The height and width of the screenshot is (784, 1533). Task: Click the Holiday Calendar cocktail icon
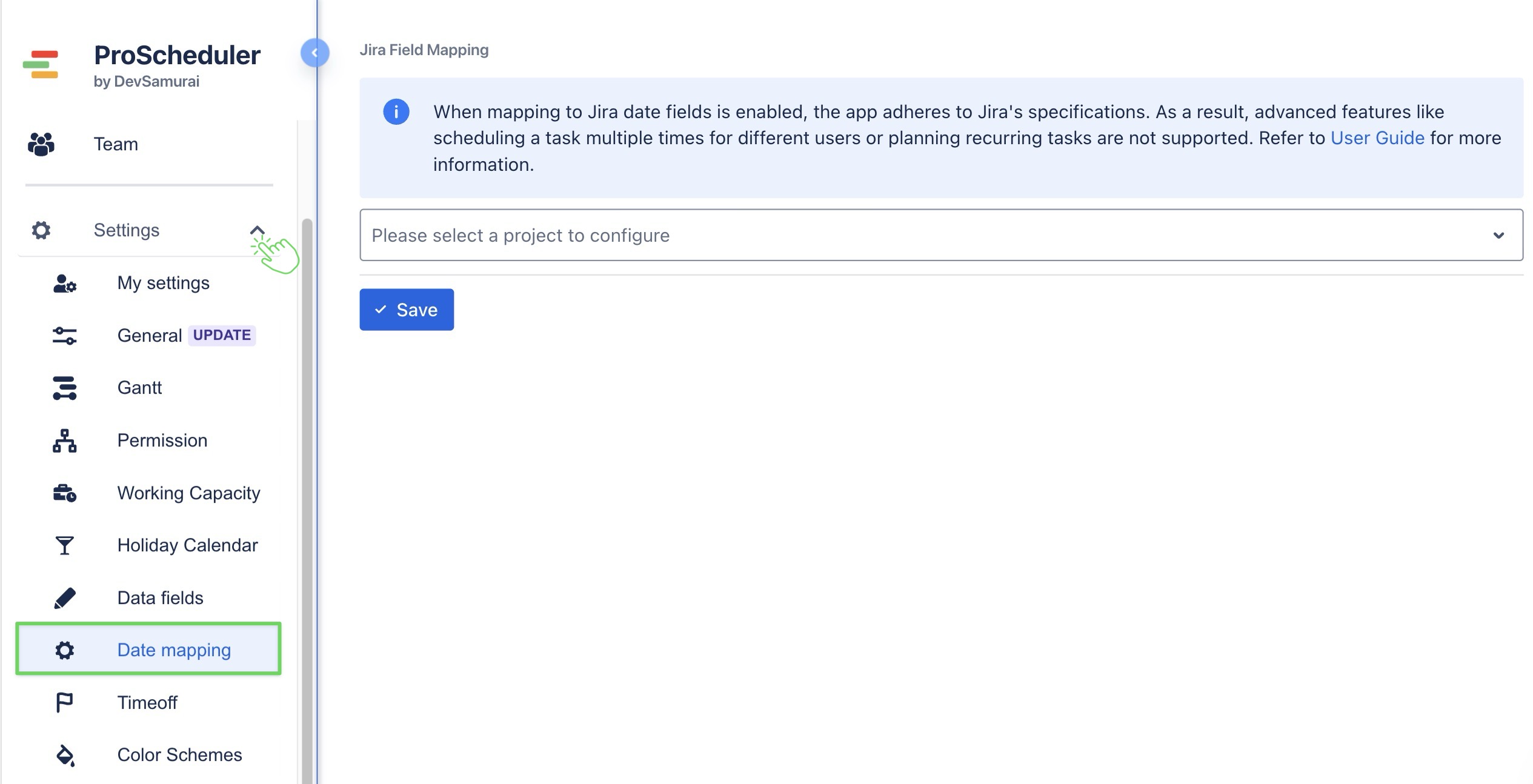click(65, 545)
